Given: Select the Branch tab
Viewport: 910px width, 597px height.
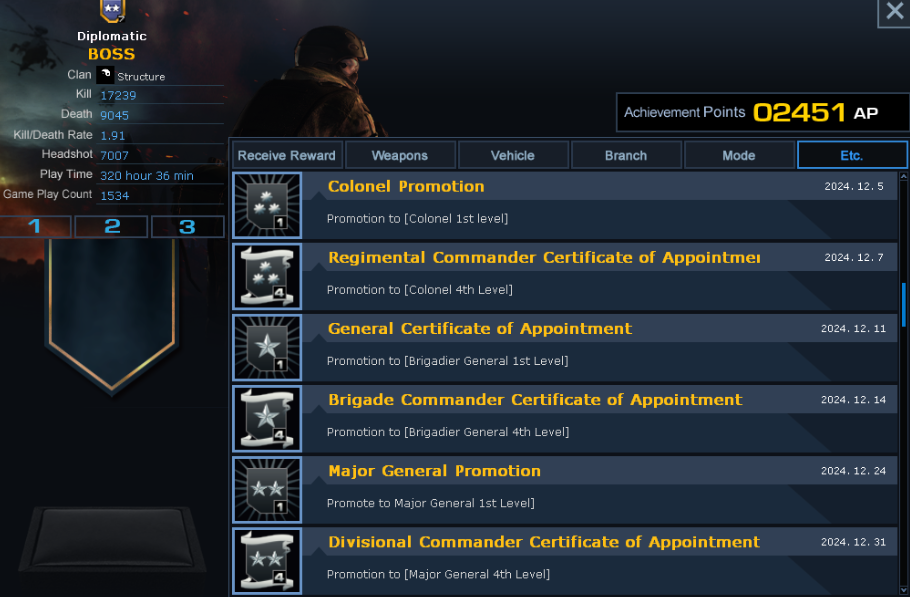Looking at the screenshot, I should (x=626, y=155).
